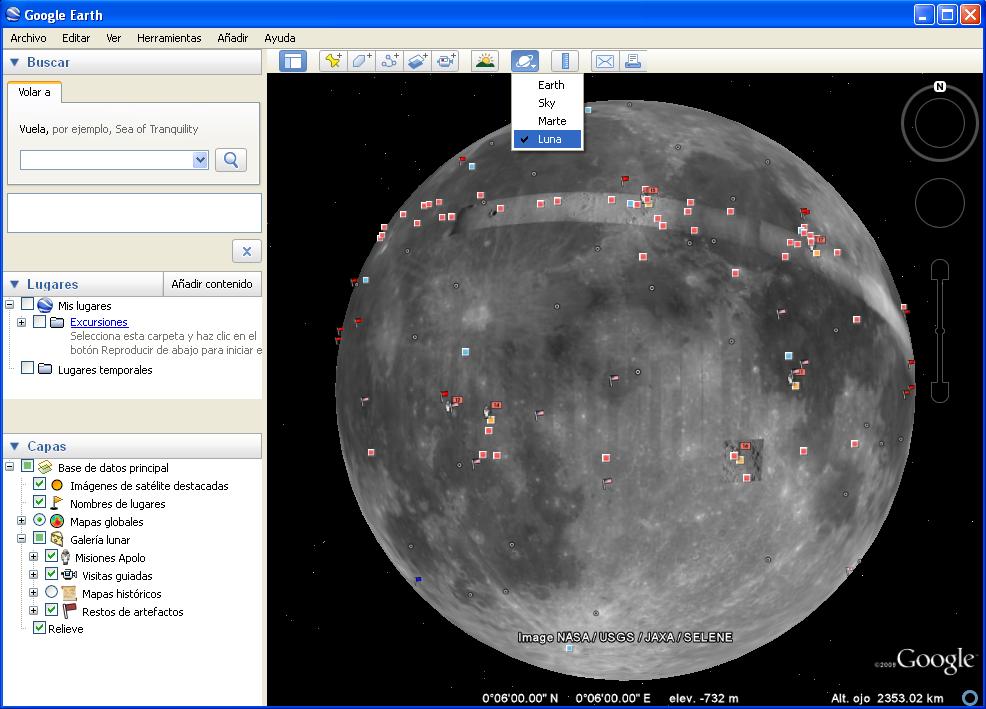Click the Excursiones folder icon
Image resolution: width=986 pixels, height=709 pixels.
[57, 322]
